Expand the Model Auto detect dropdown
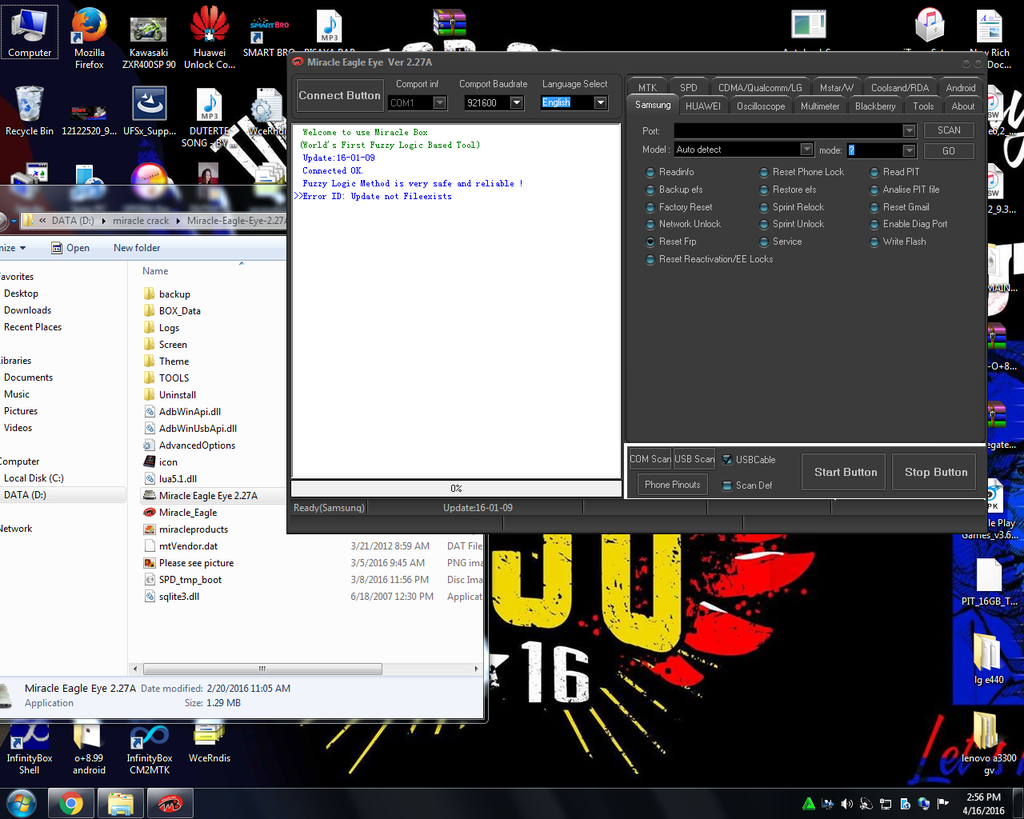 coord(806,150)
